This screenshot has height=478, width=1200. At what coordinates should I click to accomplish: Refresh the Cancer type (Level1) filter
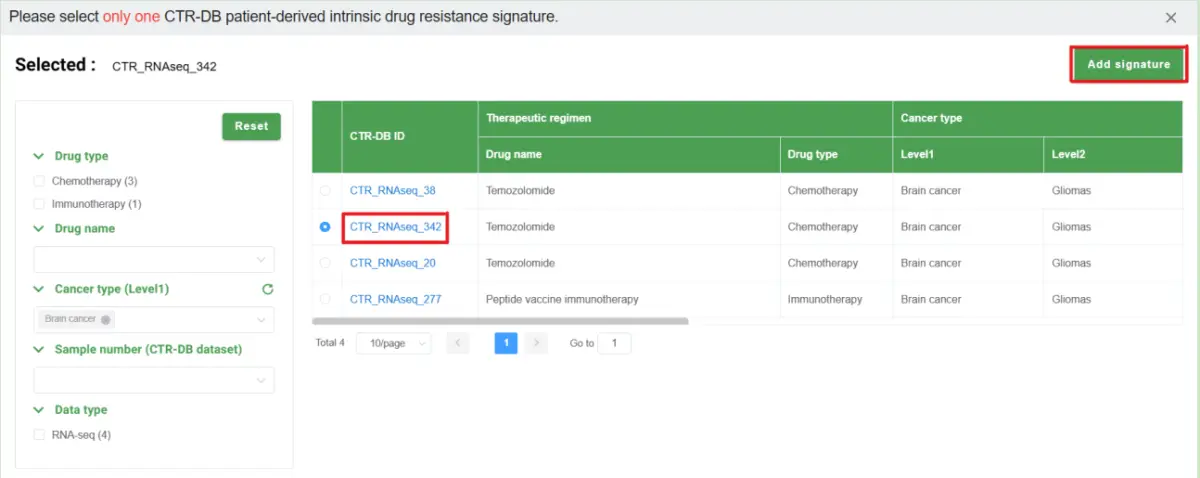[267, 289]
